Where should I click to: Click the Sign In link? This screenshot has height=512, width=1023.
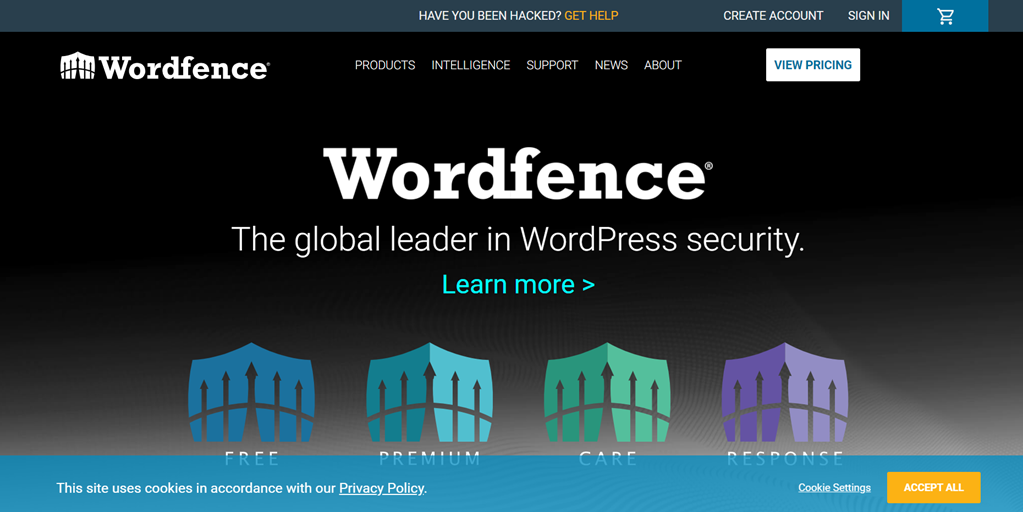(x=868, y=16)
